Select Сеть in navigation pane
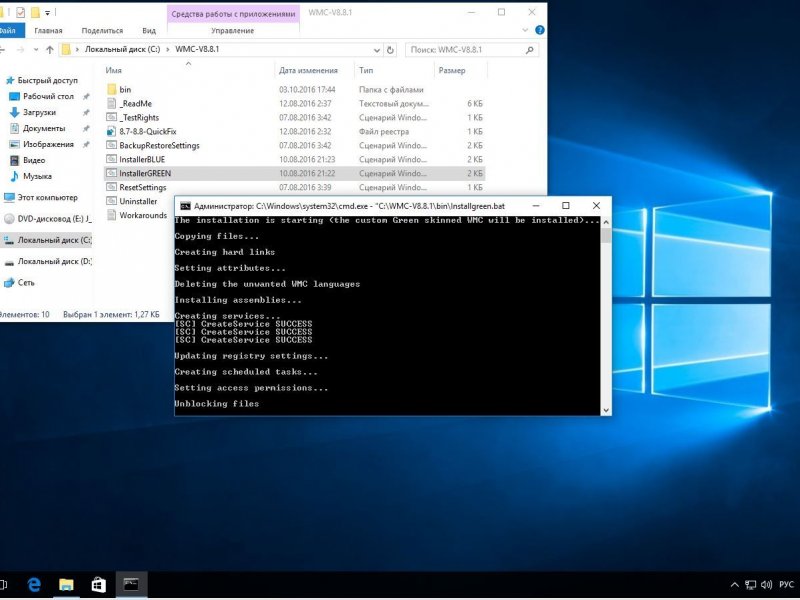This screenshot has width=800, height=600. pyautogui.click(x=26, y=283)
